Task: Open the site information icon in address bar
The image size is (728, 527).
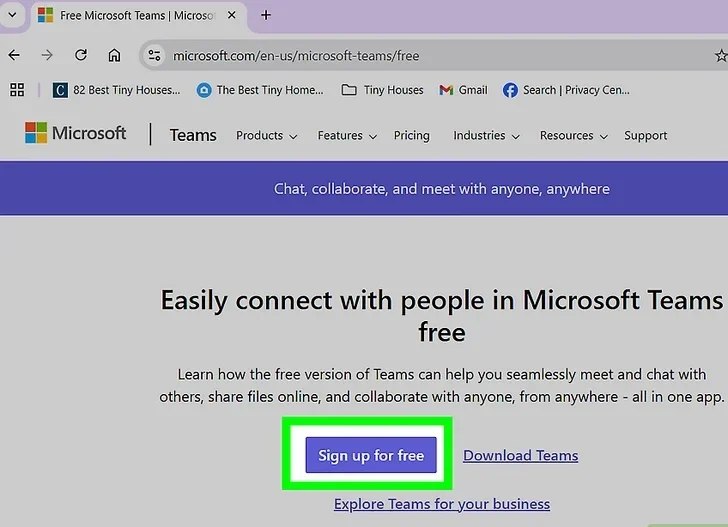Action: pos(154,56)
